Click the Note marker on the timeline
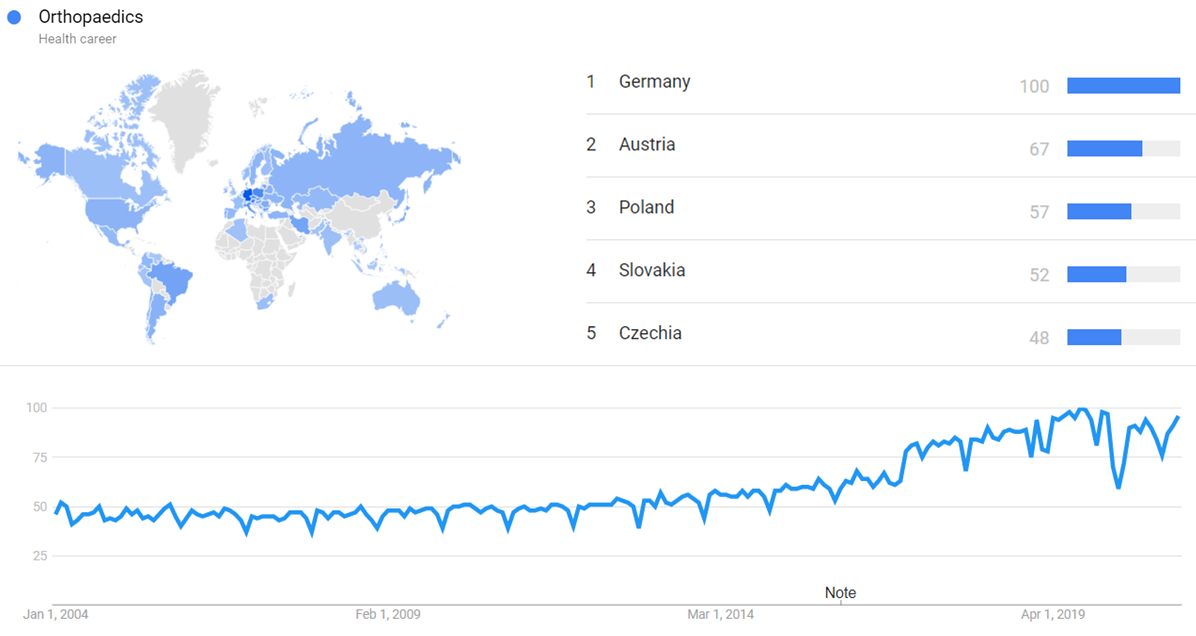This screenshot has height=636, width=1196. coord(840,593)
